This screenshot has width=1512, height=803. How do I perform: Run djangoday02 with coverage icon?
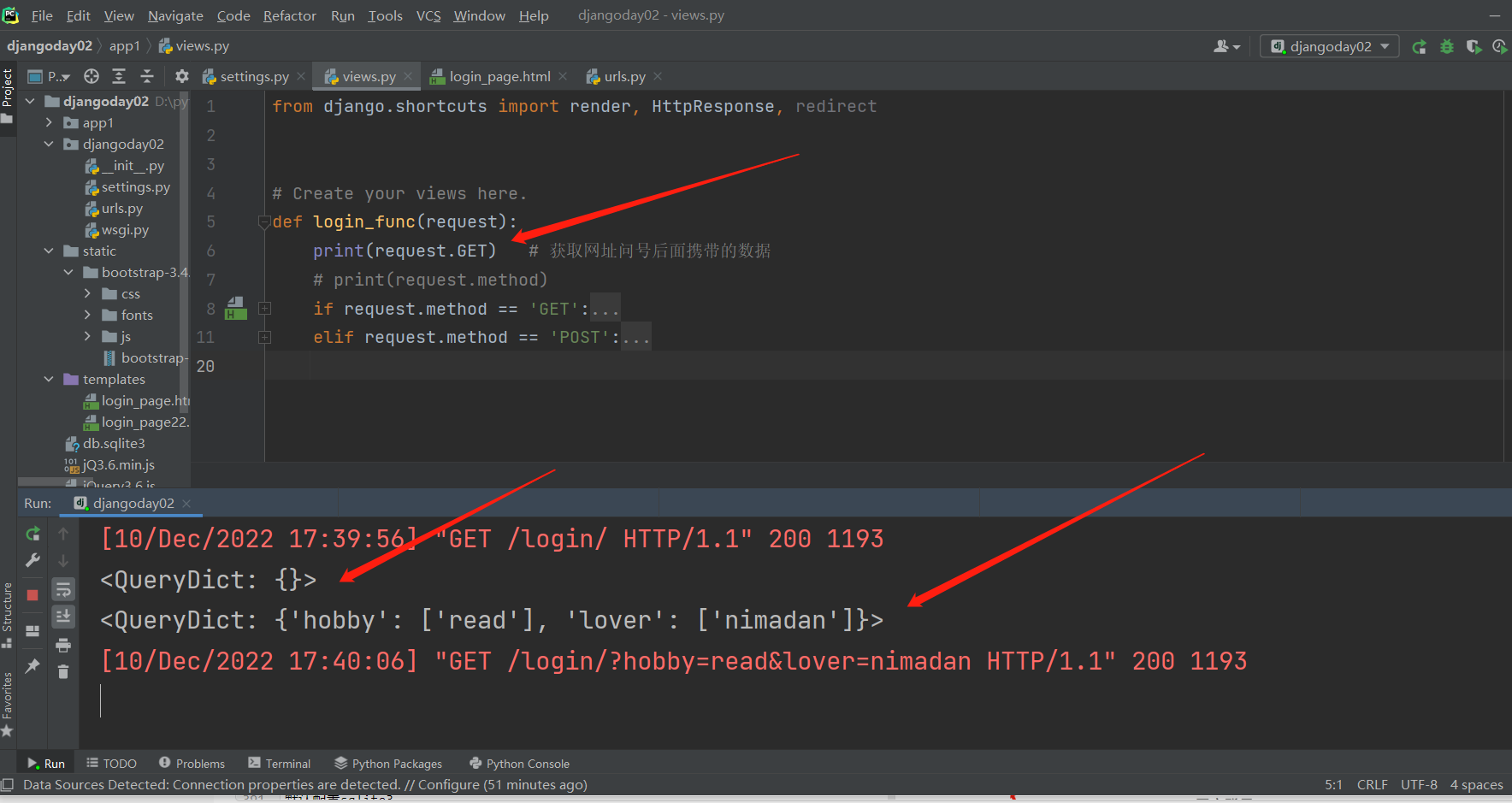tap(1474, 46)
